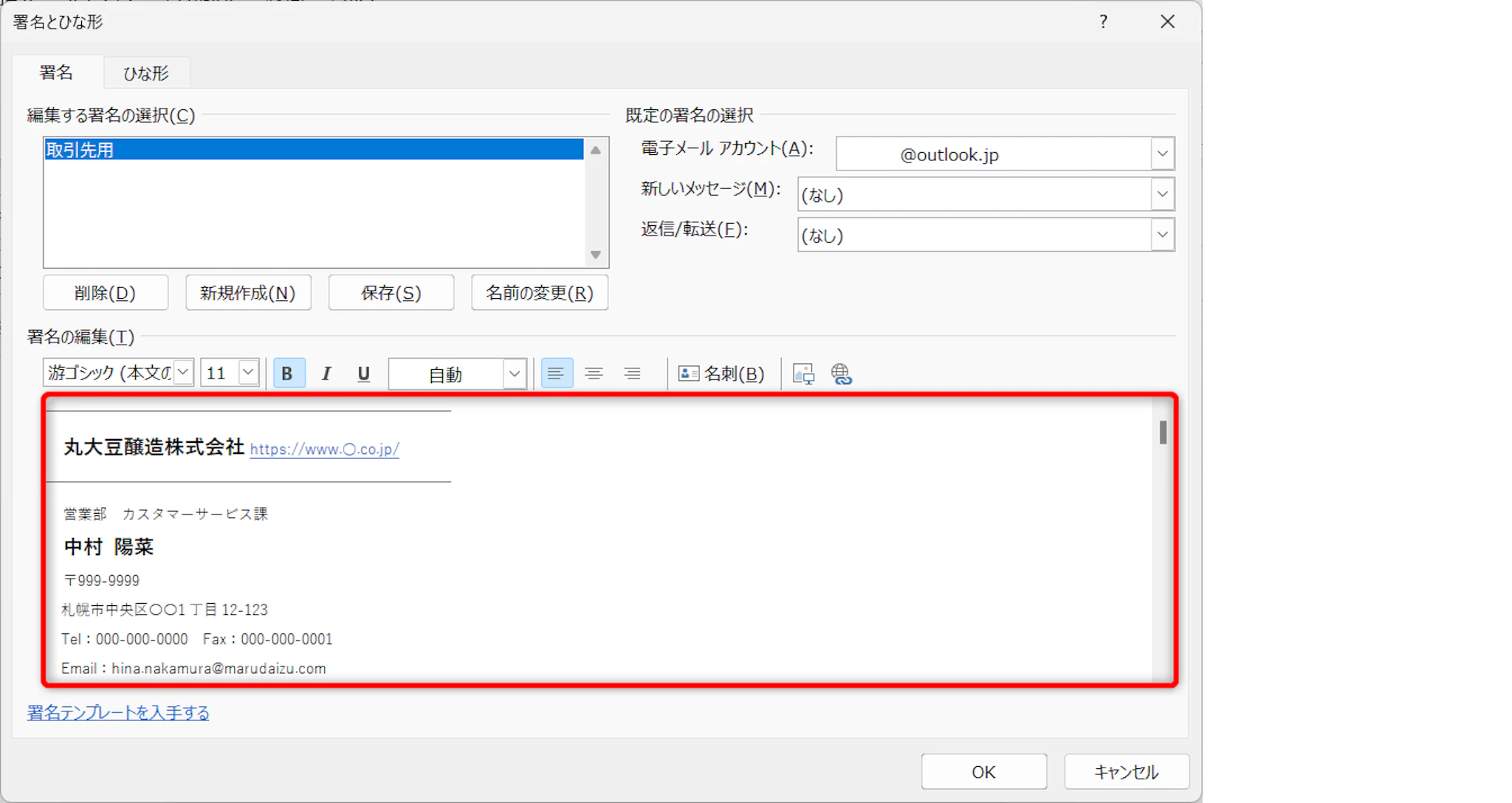Insert hyperlink icon in signature toolbar
The image size is (1512, 803).
pyautogui.click(x=841, y=373)
